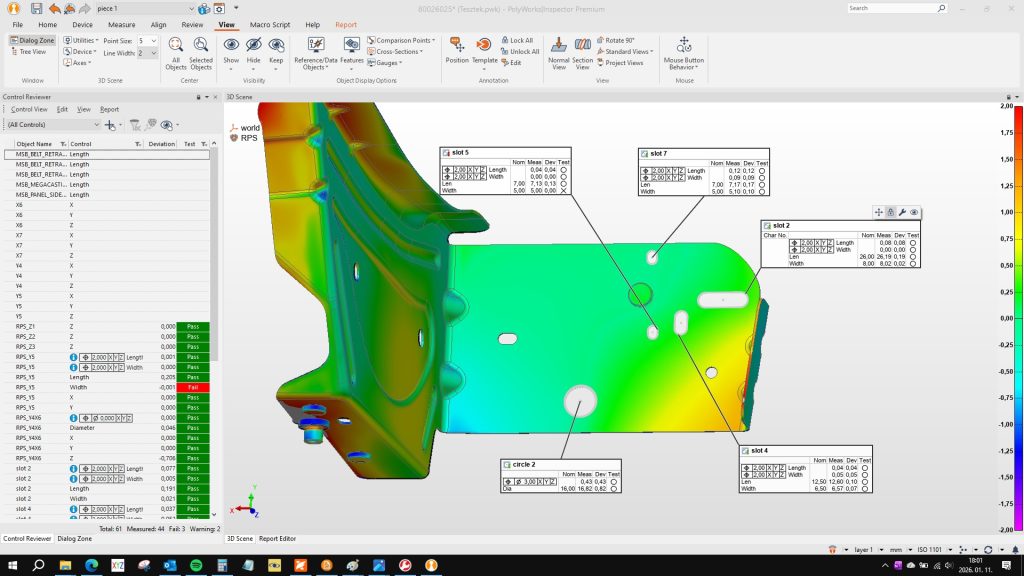
Task: Toggle the Dialog Zone window option
Action: (x=32, y=40)
